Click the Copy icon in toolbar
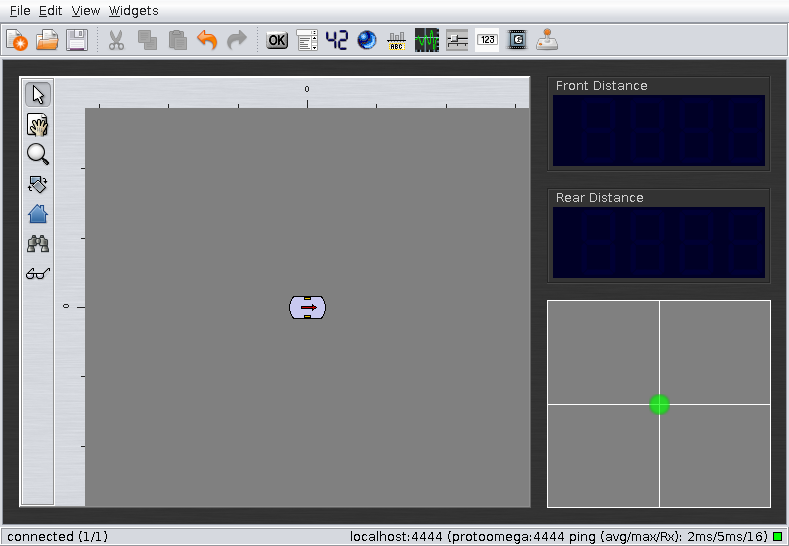Image resolution: width=789 pixels, height=546 pixels. pyautogui.click(x=147, y=40)
